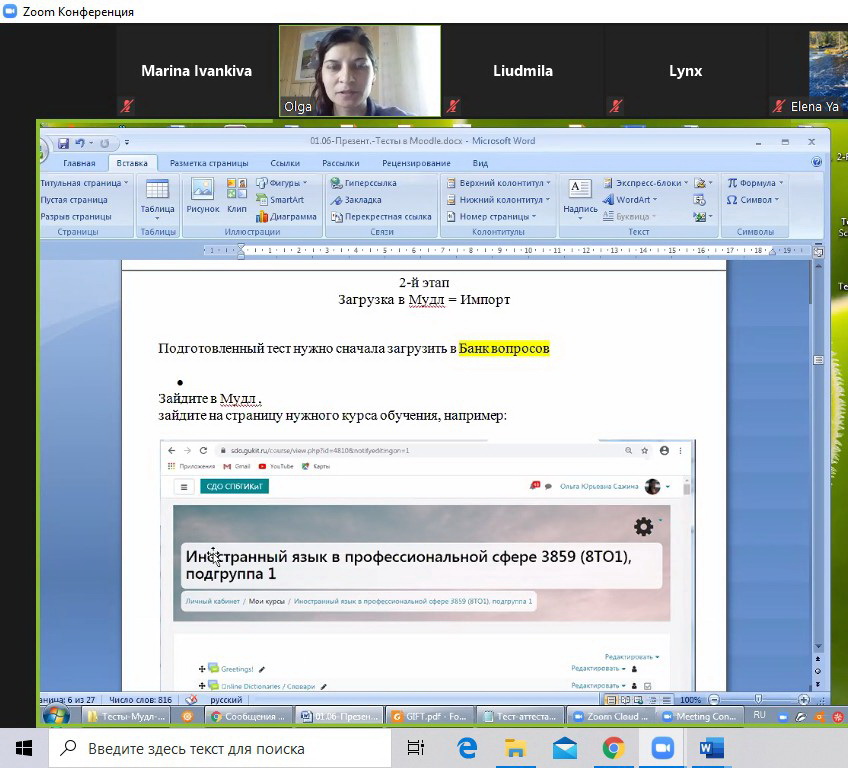848x768 pixels.
Task: Click the vertical scrollbar down arrow in Word
Action: [x=818, y=646]
